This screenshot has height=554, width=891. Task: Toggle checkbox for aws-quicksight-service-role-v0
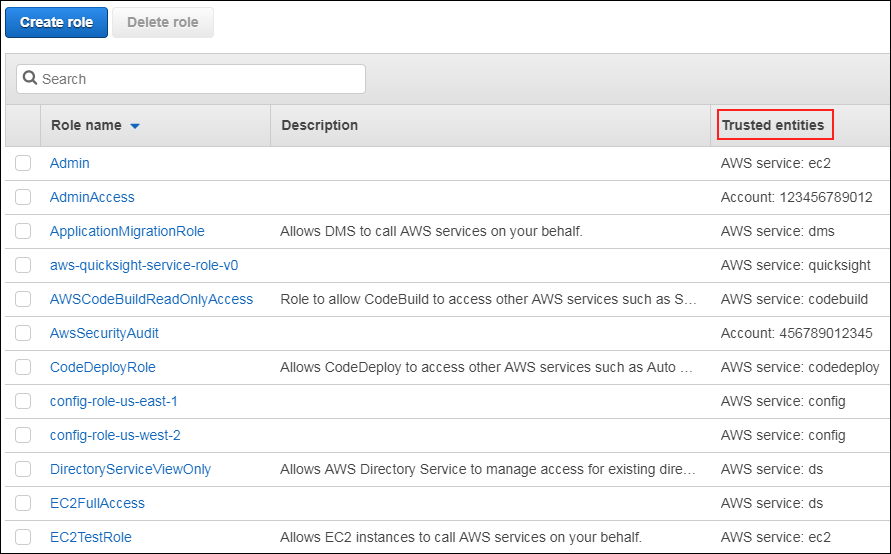pyautogui.click(x=23, y=265)
